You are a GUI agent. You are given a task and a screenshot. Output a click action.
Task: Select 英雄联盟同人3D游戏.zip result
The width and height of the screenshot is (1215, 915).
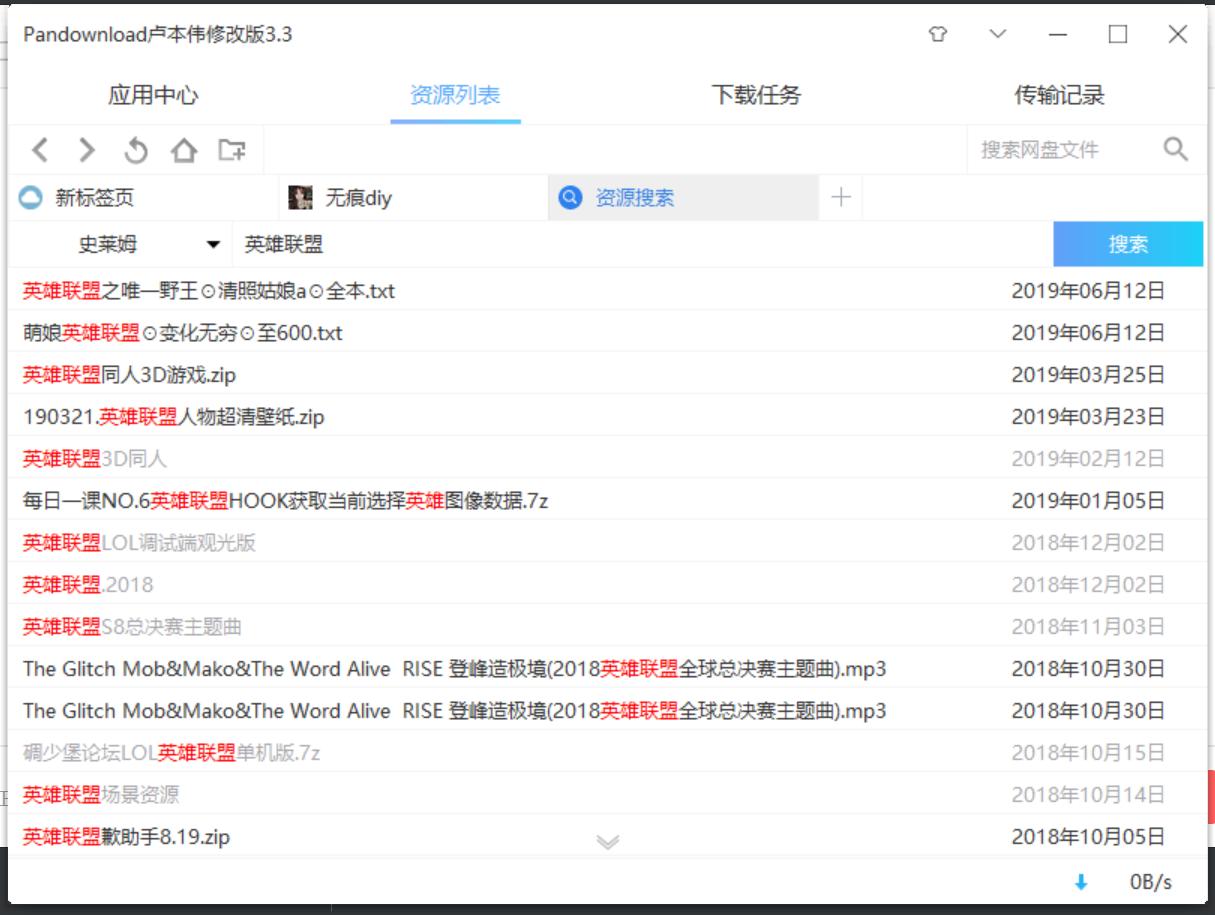click(606, 375)
